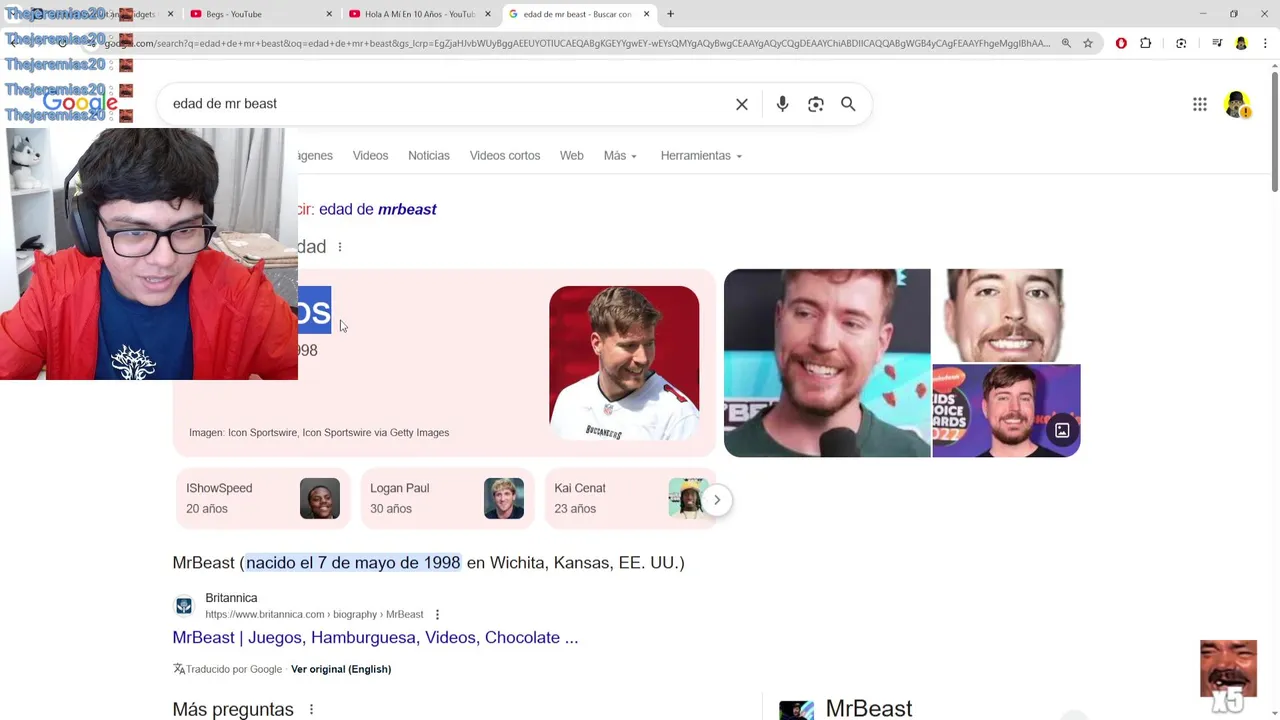Close the edad de mr beast tab

click(x=647, y=14)
